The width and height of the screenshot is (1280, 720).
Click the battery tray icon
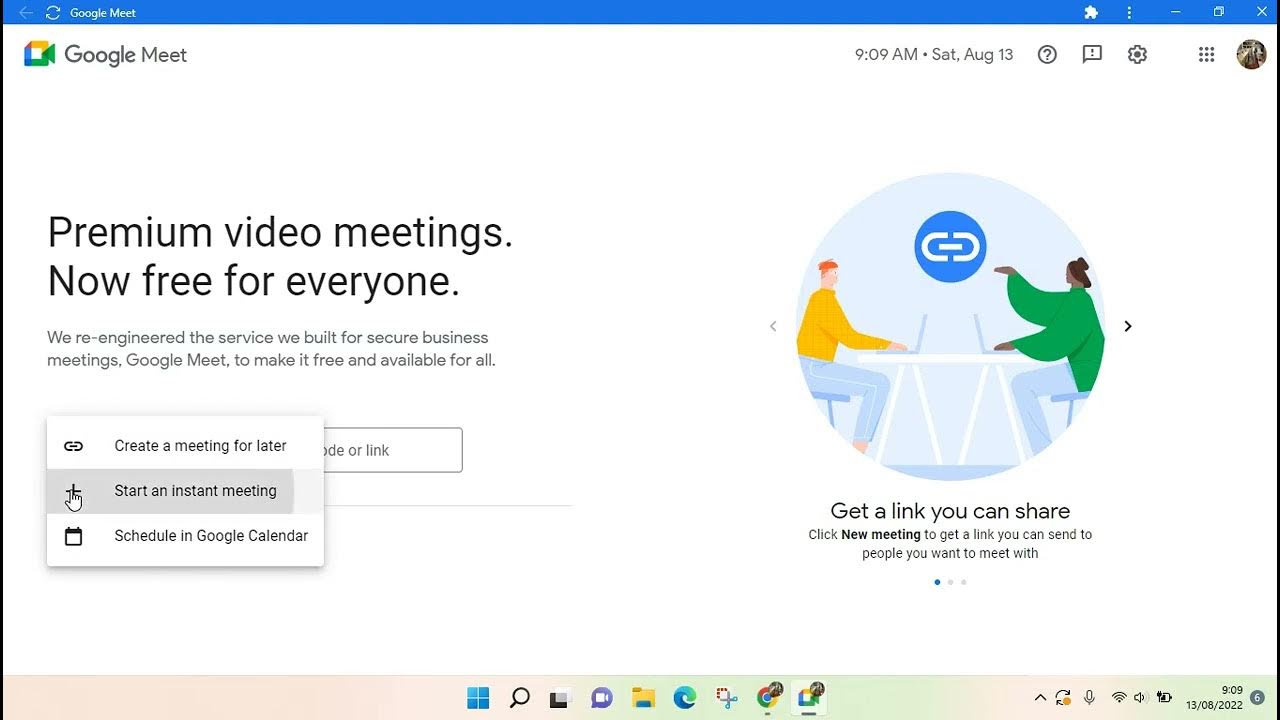[x=1164, y=698]
